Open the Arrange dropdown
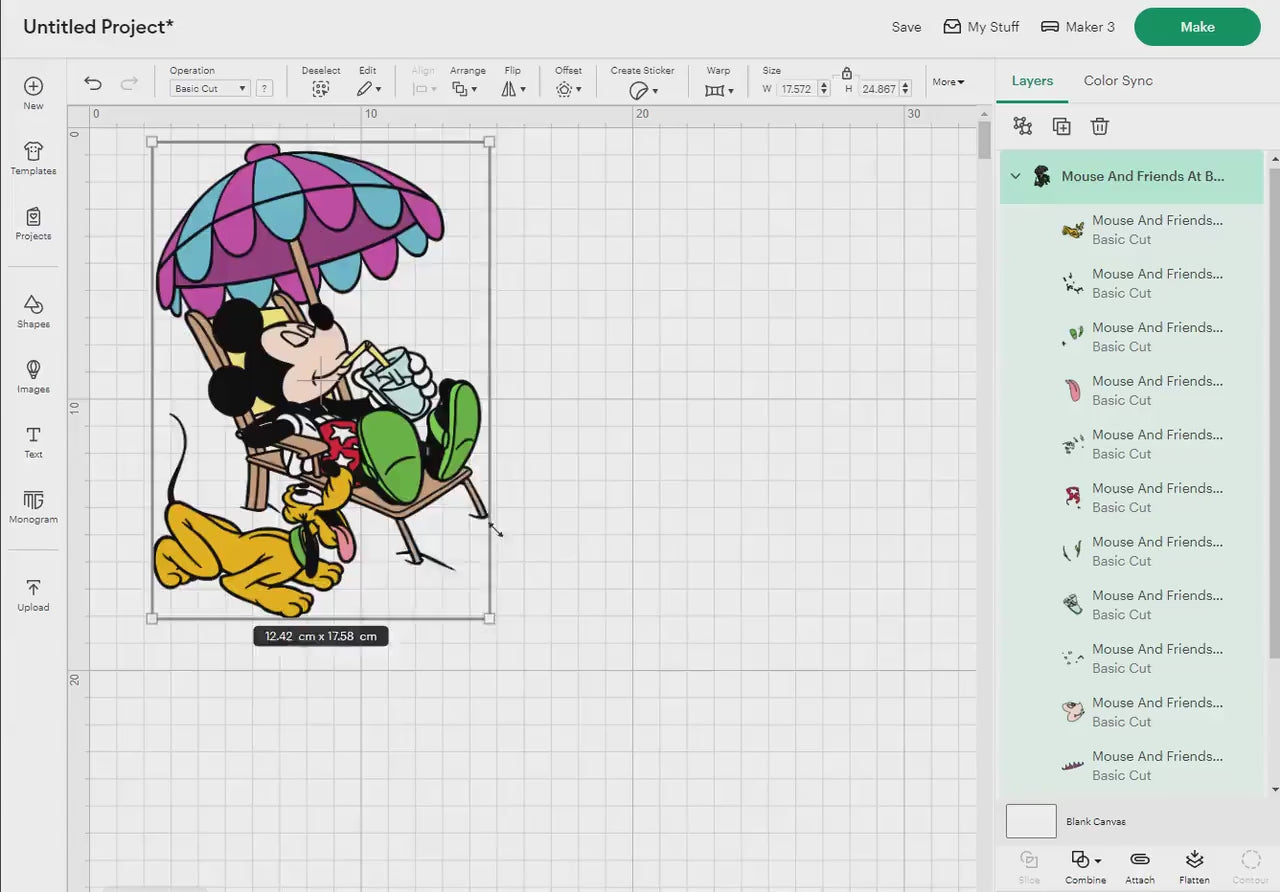 465,89
